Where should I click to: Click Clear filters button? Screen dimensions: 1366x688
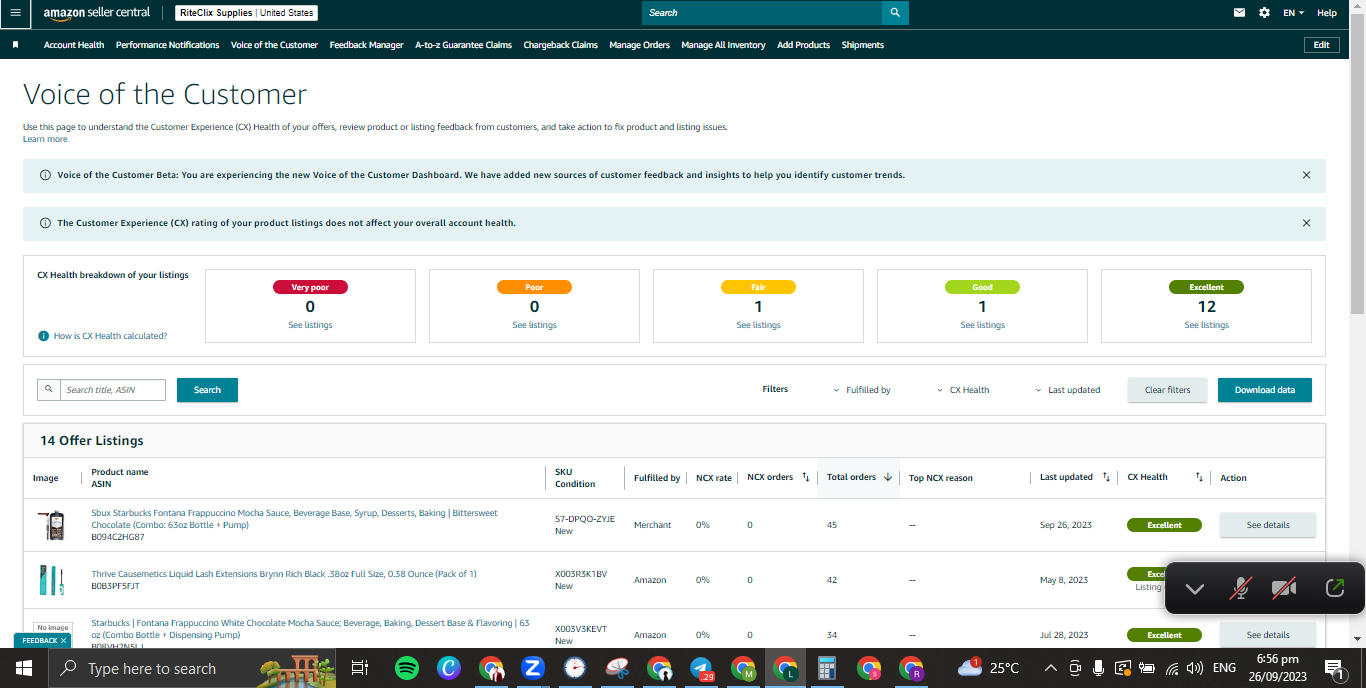pyautogui.click(x=1168, y=390)
